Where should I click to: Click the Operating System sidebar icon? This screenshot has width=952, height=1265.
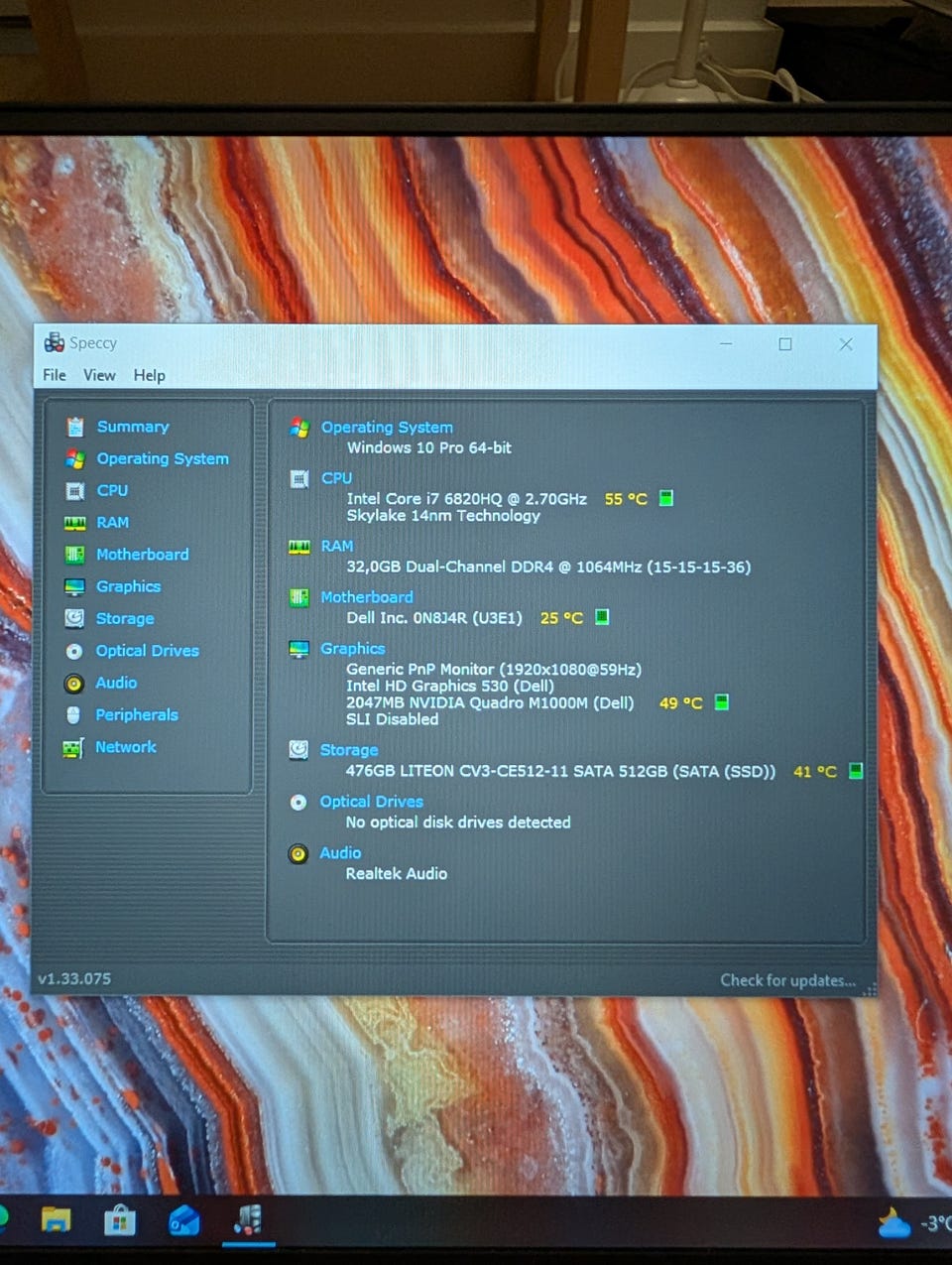pos(75,458)
